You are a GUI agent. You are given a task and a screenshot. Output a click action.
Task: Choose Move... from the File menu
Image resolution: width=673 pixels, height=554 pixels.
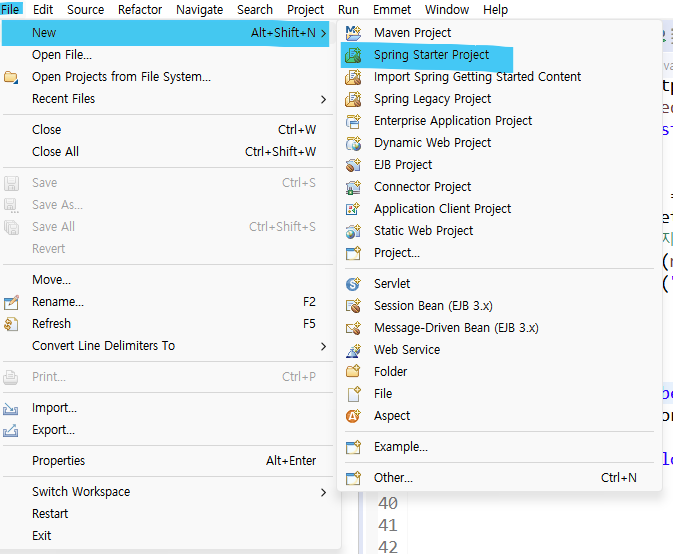[52, 280]
